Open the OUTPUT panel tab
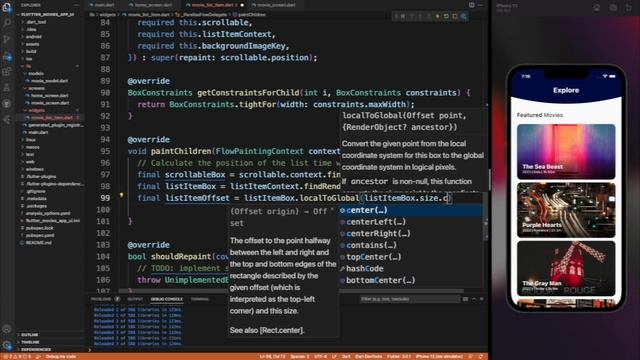640x360 pixels. [135, 299]
